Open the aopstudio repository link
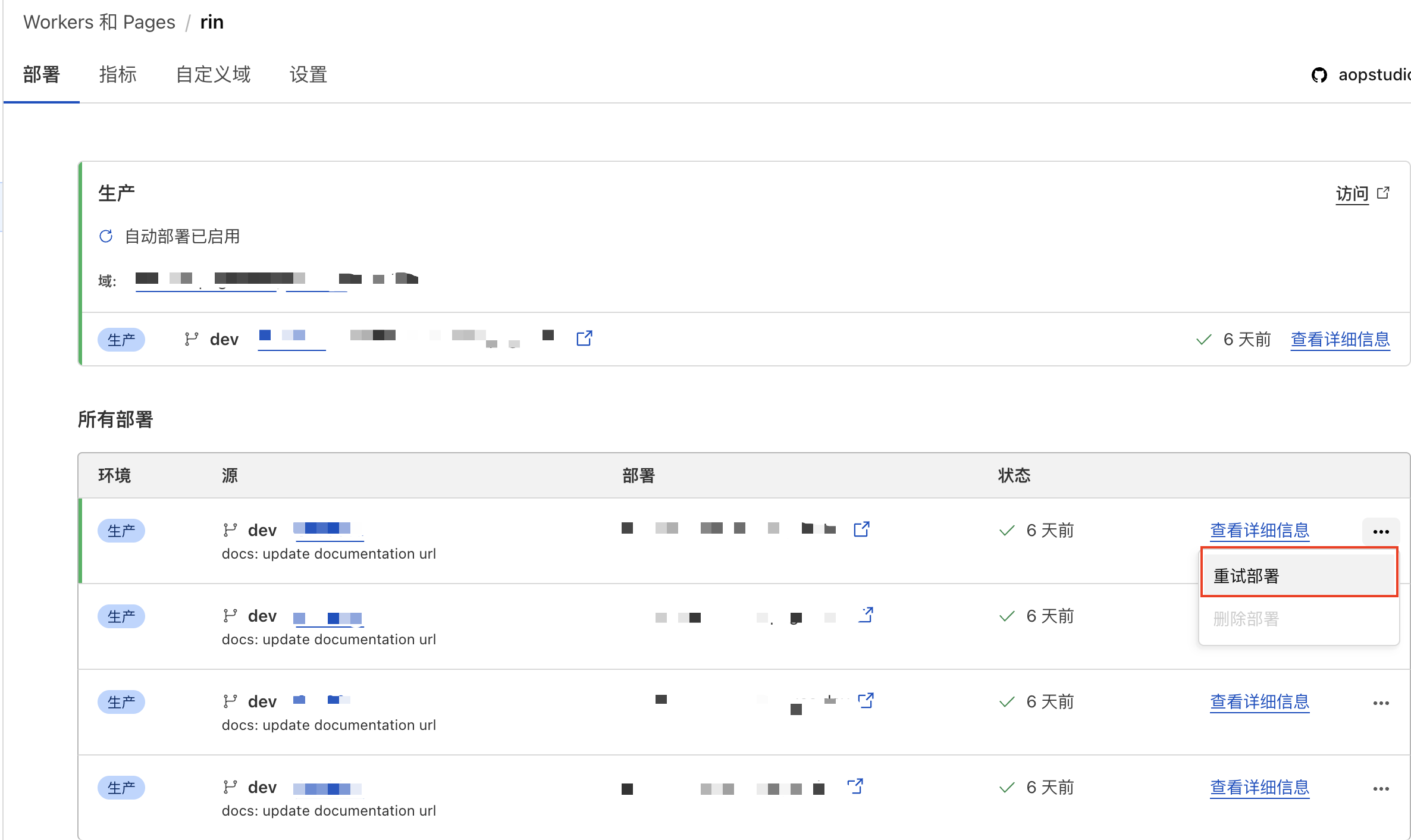The image size is (1411, 840). tap(1374, 75)
